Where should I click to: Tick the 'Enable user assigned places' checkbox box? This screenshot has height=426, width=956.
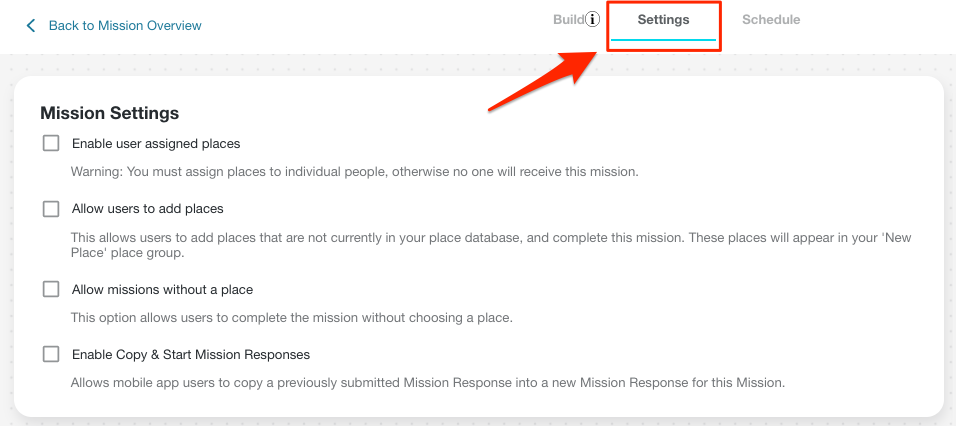coord(51,144)
